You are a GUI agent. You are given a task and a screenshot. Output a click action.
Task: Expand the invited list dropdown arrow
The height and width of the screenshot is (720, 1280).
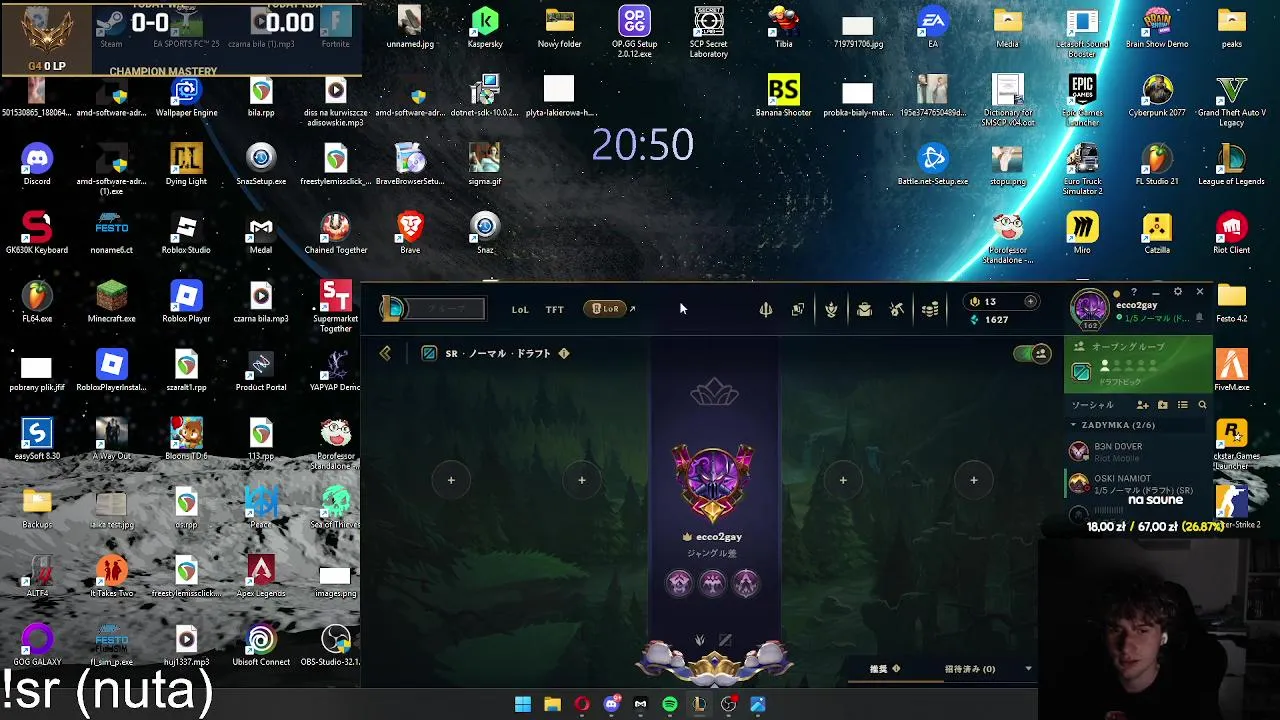point(1028,669)
